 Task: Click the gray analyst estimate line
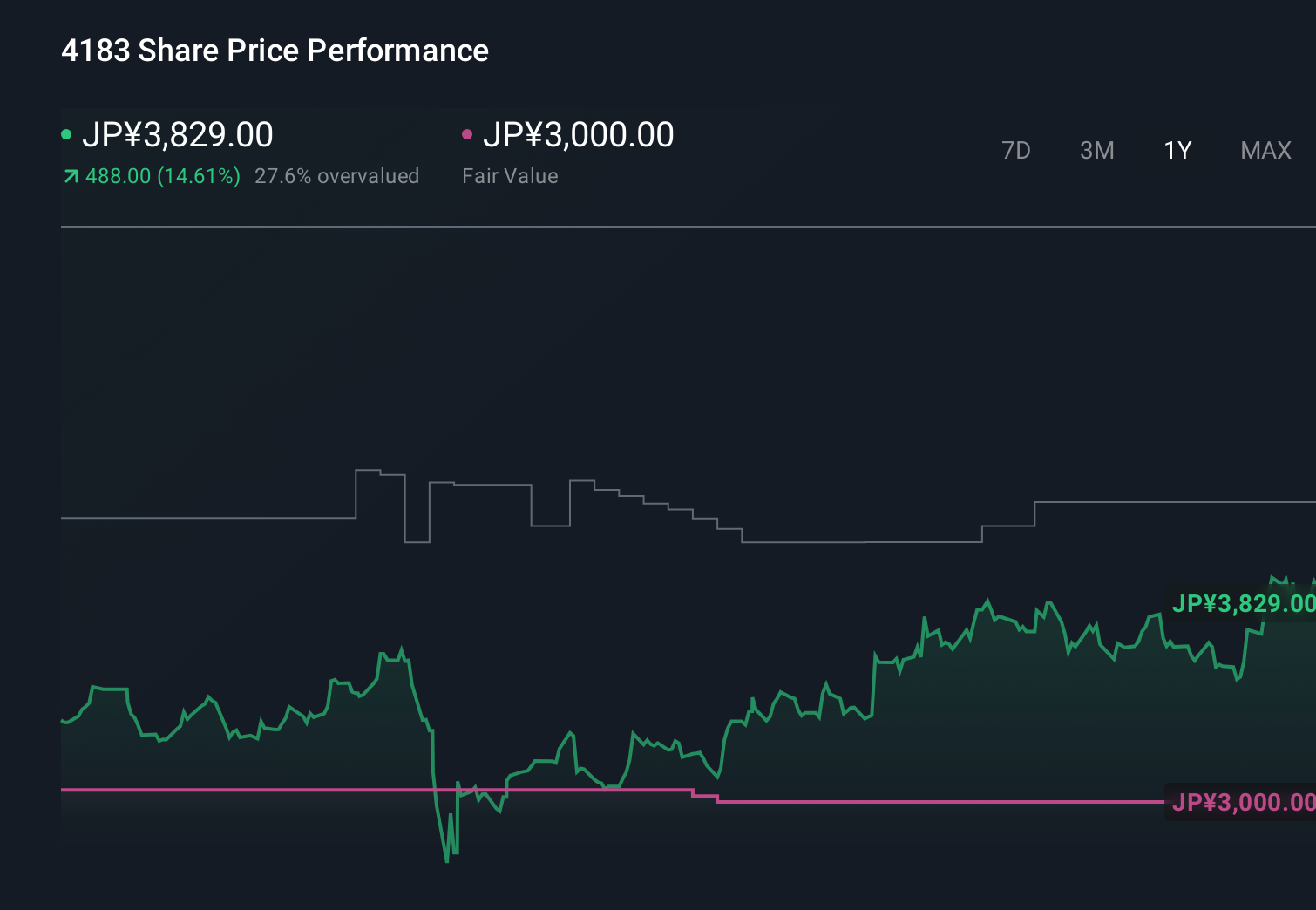[218, 518]
